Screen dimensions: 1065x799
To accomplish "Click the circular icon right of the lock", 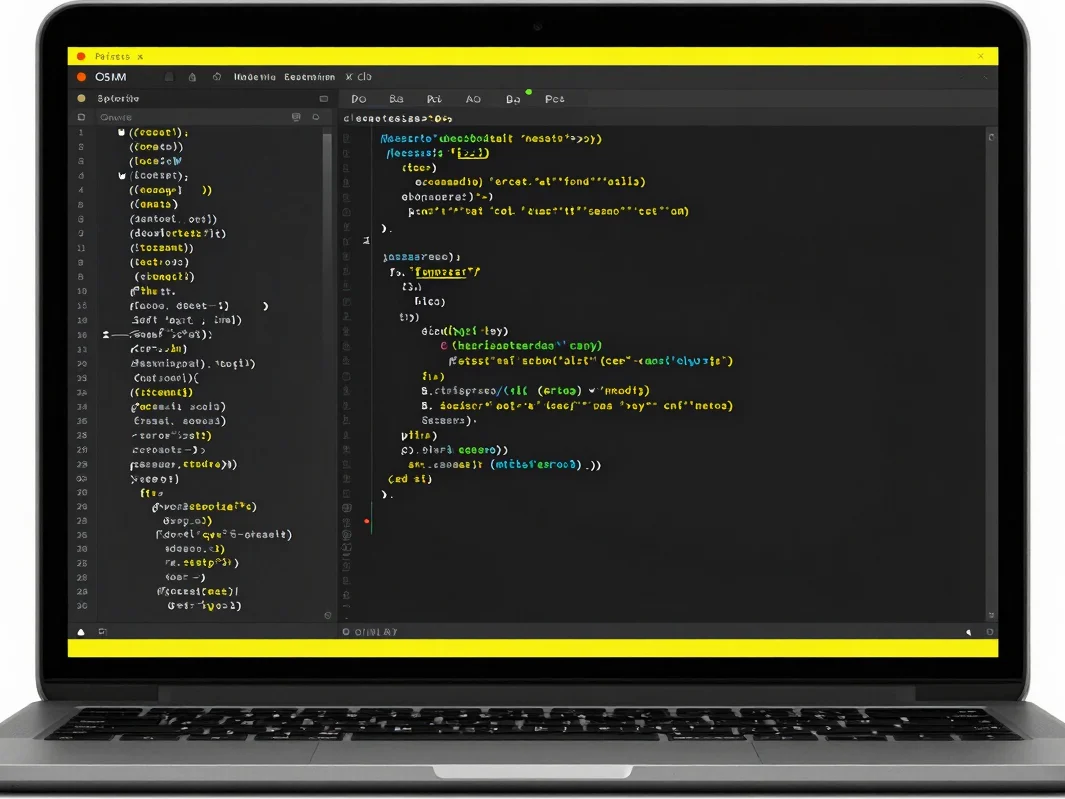I will [217, 77].
